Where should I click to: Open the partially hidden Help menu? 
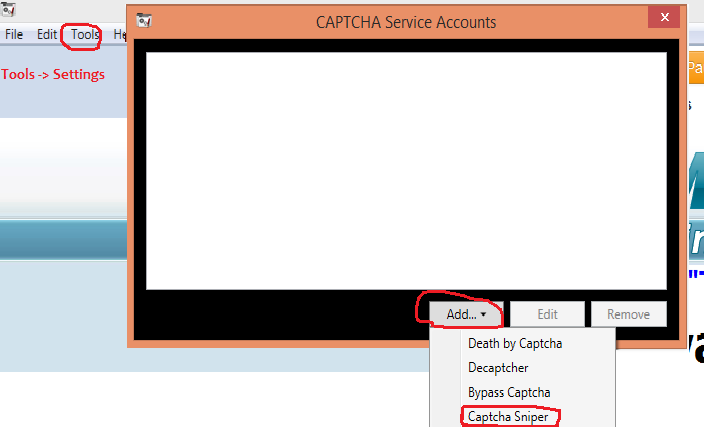coord(119,34)
